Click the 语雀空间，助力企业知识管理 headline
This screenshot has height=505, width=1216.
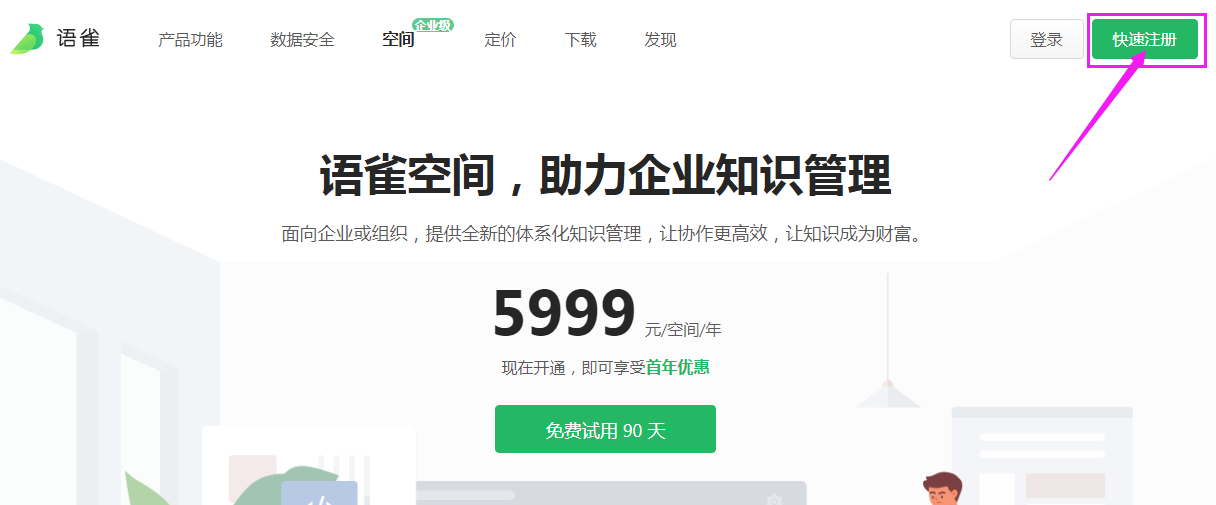605,176
